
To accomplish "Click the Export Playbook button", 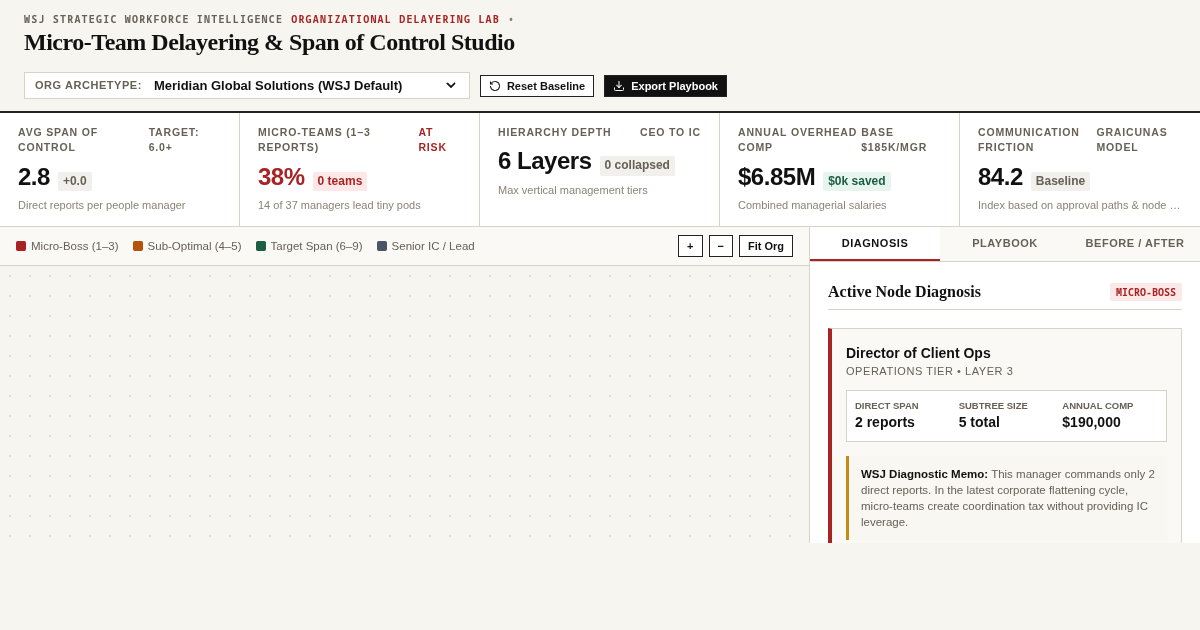I will click(x=665, y=86).
